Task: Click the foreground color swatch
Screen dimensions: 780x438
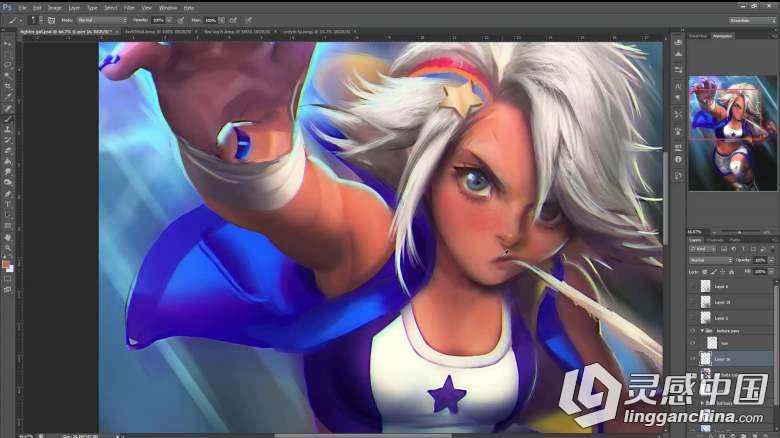Action: coord(5,264)
